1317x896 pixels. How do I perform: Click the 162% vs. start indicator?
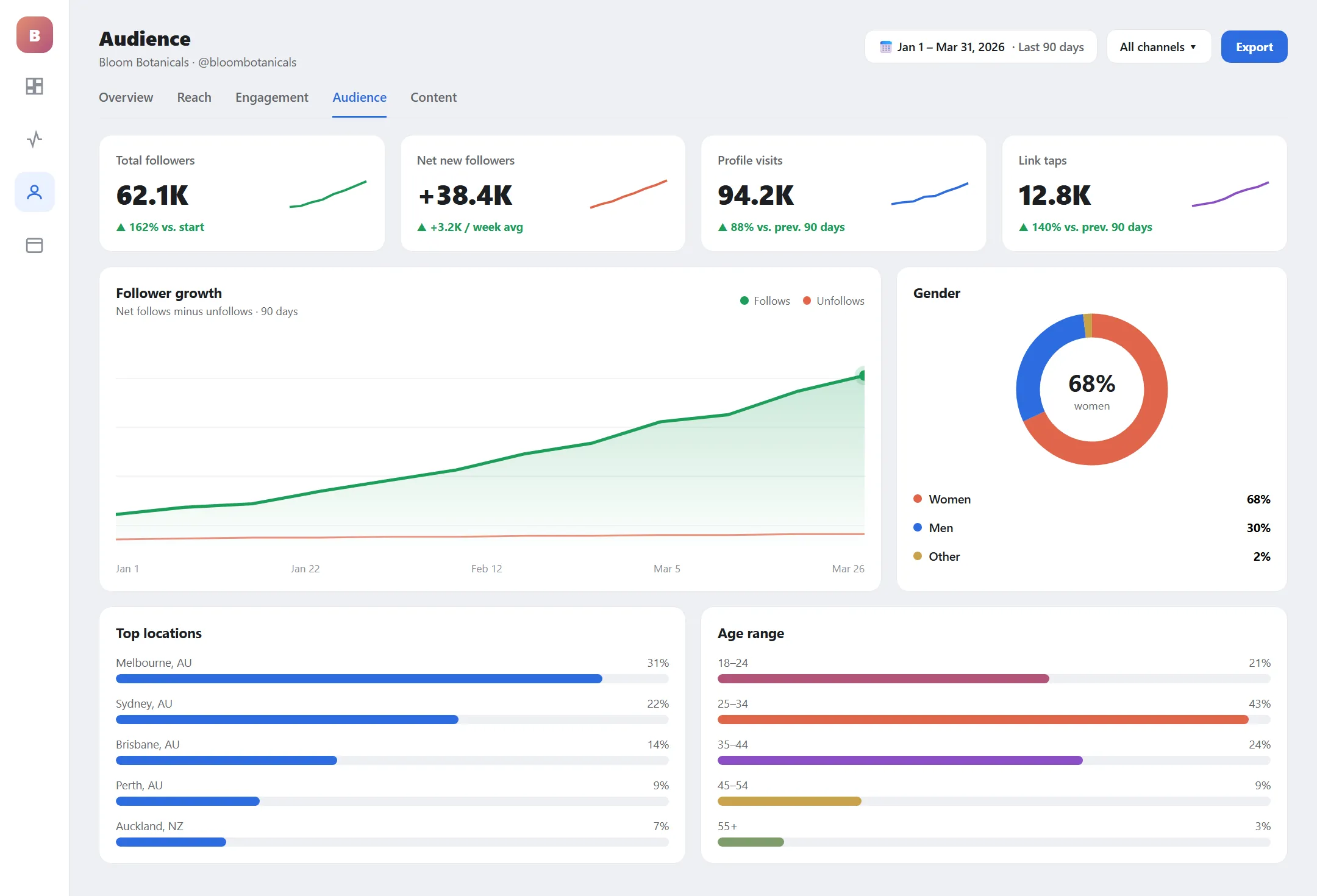160,227
